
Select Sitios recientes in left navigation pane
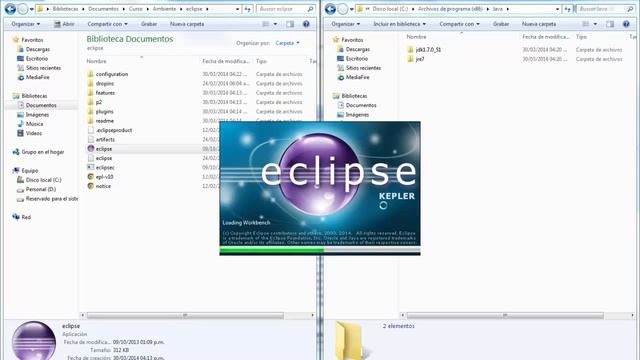pyautogui.click(x=43, y=68)
